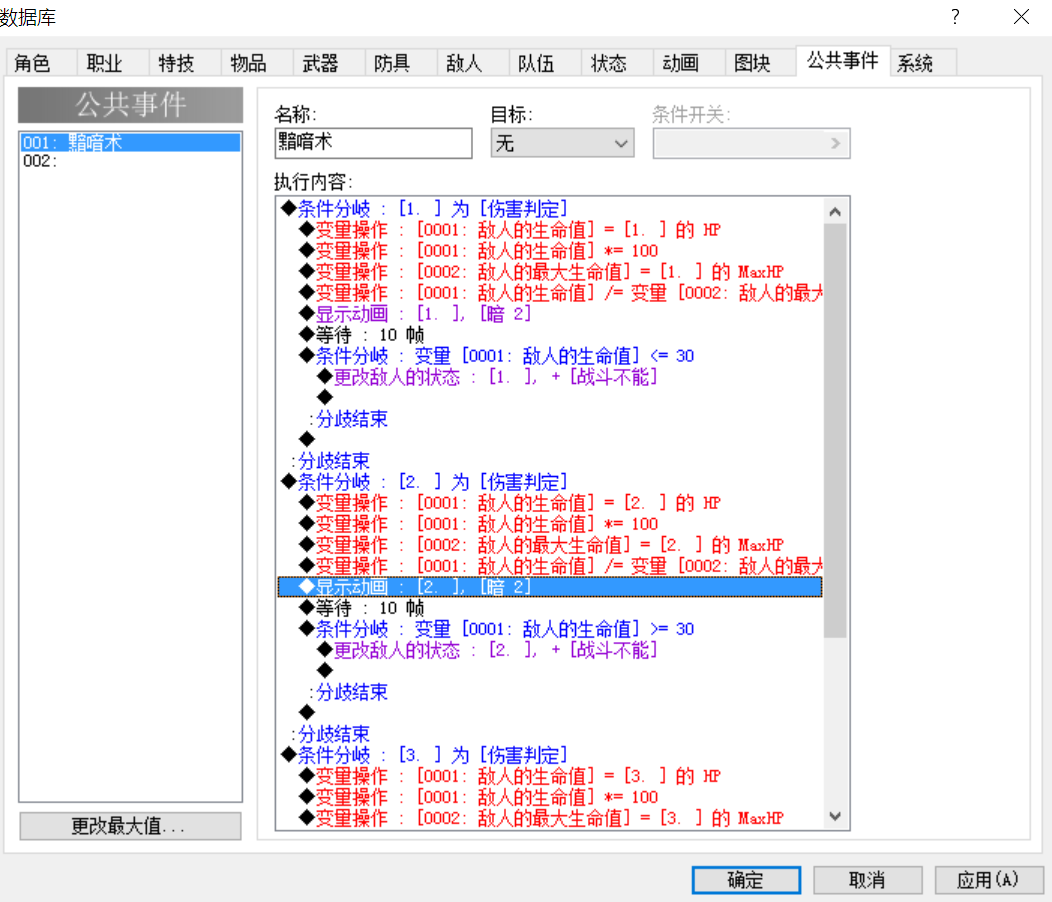
Task: Go to the 特技 tab
Action: (184, 63)
